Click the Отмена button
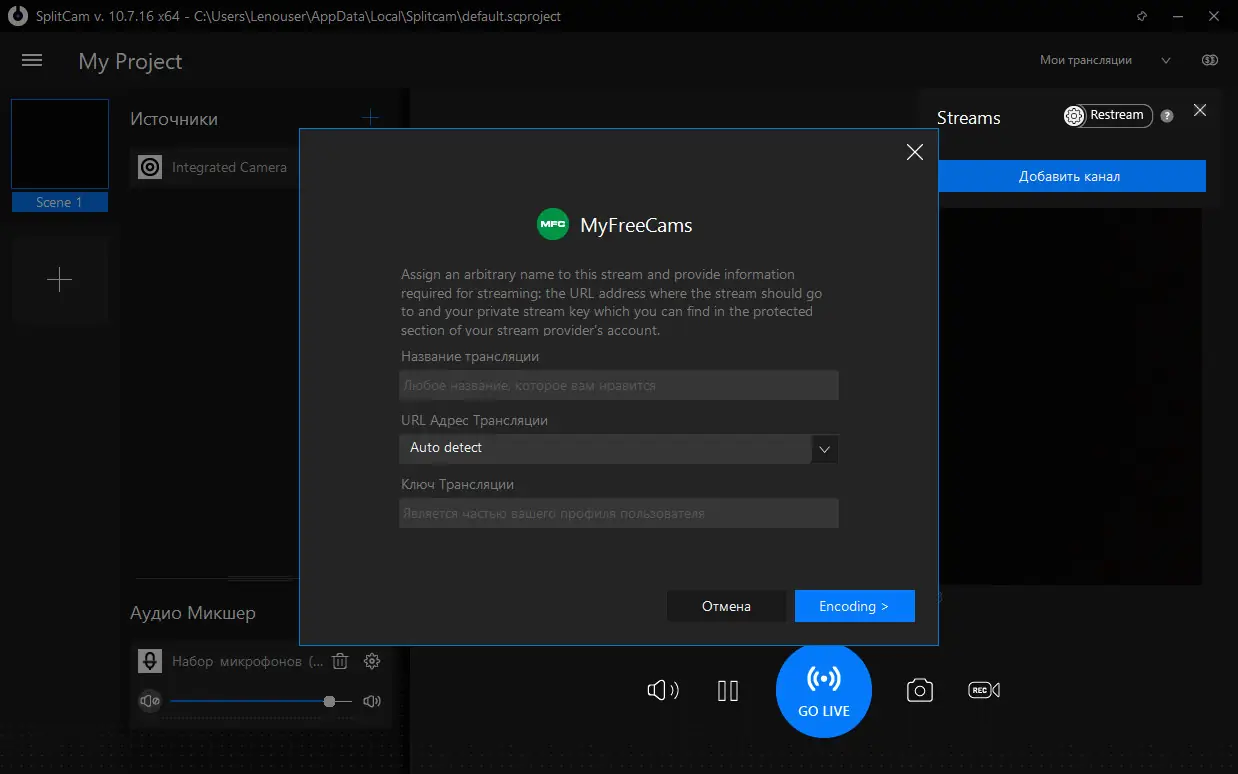Image resolution: width=1238 pixels, height=774 pixels. coord(726,606)
